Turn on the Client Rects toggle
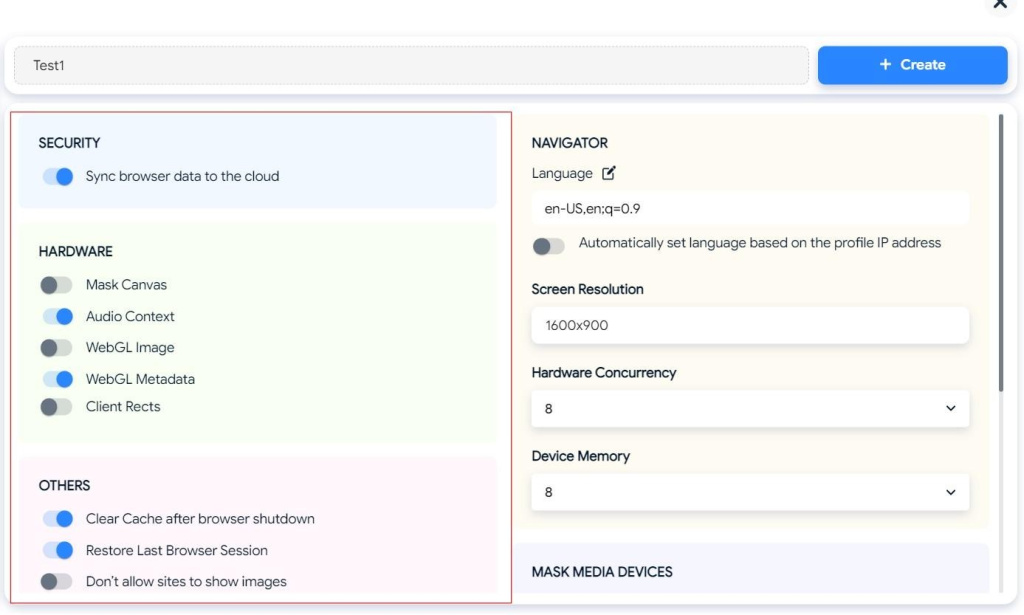Image resolution: width=1024 pixels, height=615 pixels. coord(57,407)
